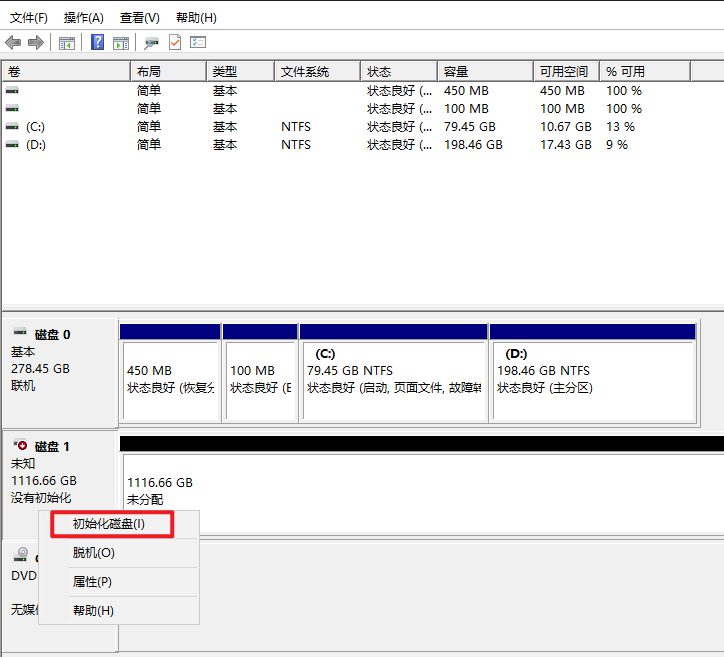Open the 文件(F) menu
This screenshot has height=657, width=724.
point(28,18)
